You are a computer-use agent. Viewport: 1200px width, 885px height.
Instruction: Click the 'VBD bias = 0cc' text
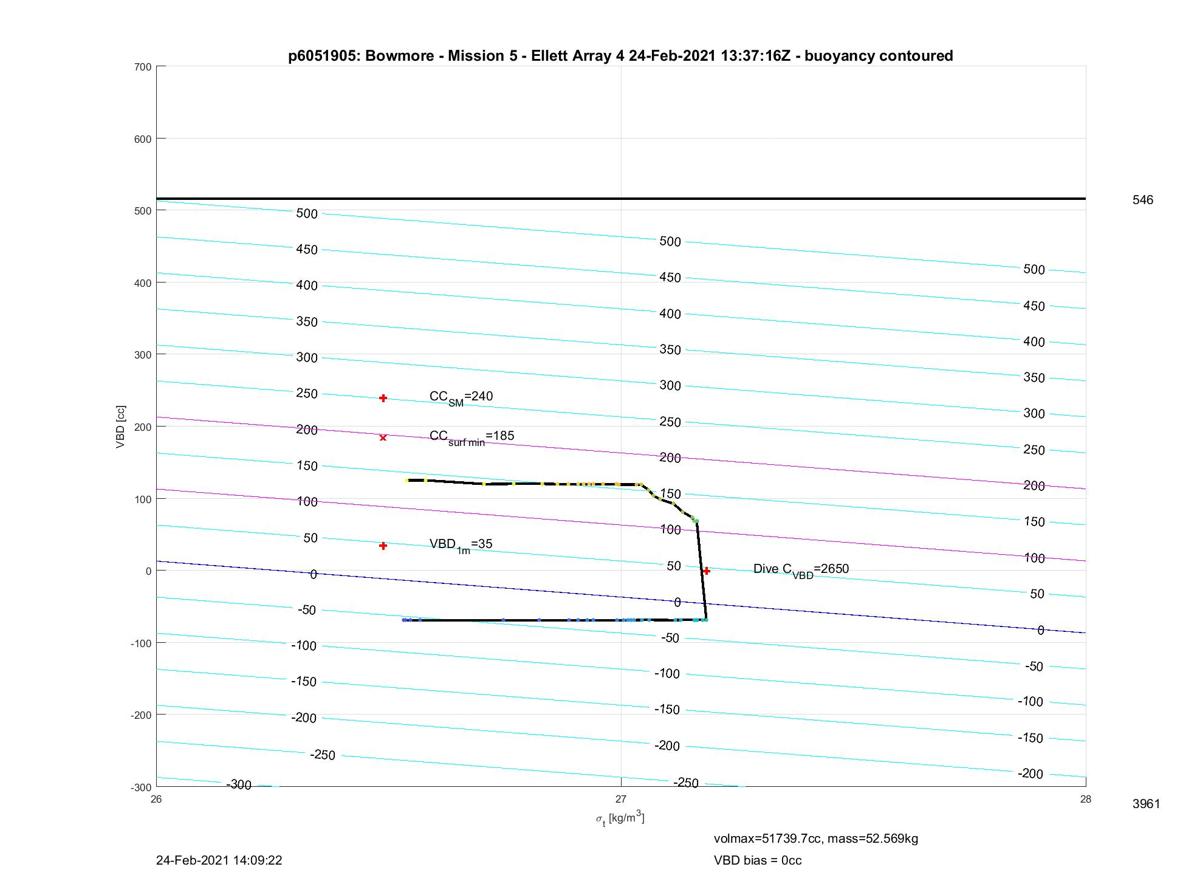click(757, 860)
